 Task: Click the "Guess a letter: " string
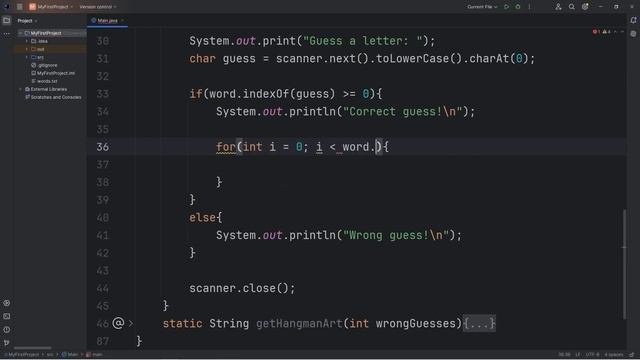click(363, 41)
